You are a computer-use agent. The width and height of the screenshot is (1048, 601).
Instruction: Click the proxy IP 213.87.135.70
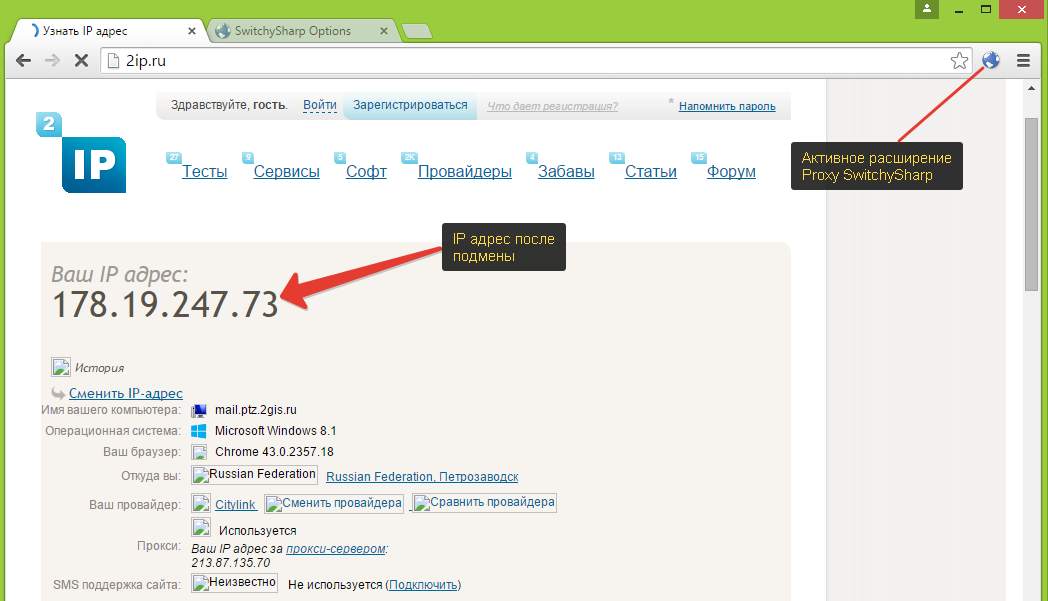[231, 563]
